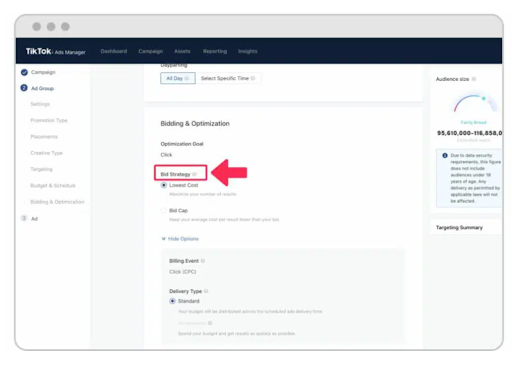
Task: Select the Standard delivery radio button
Action: [x=172, y=301]
